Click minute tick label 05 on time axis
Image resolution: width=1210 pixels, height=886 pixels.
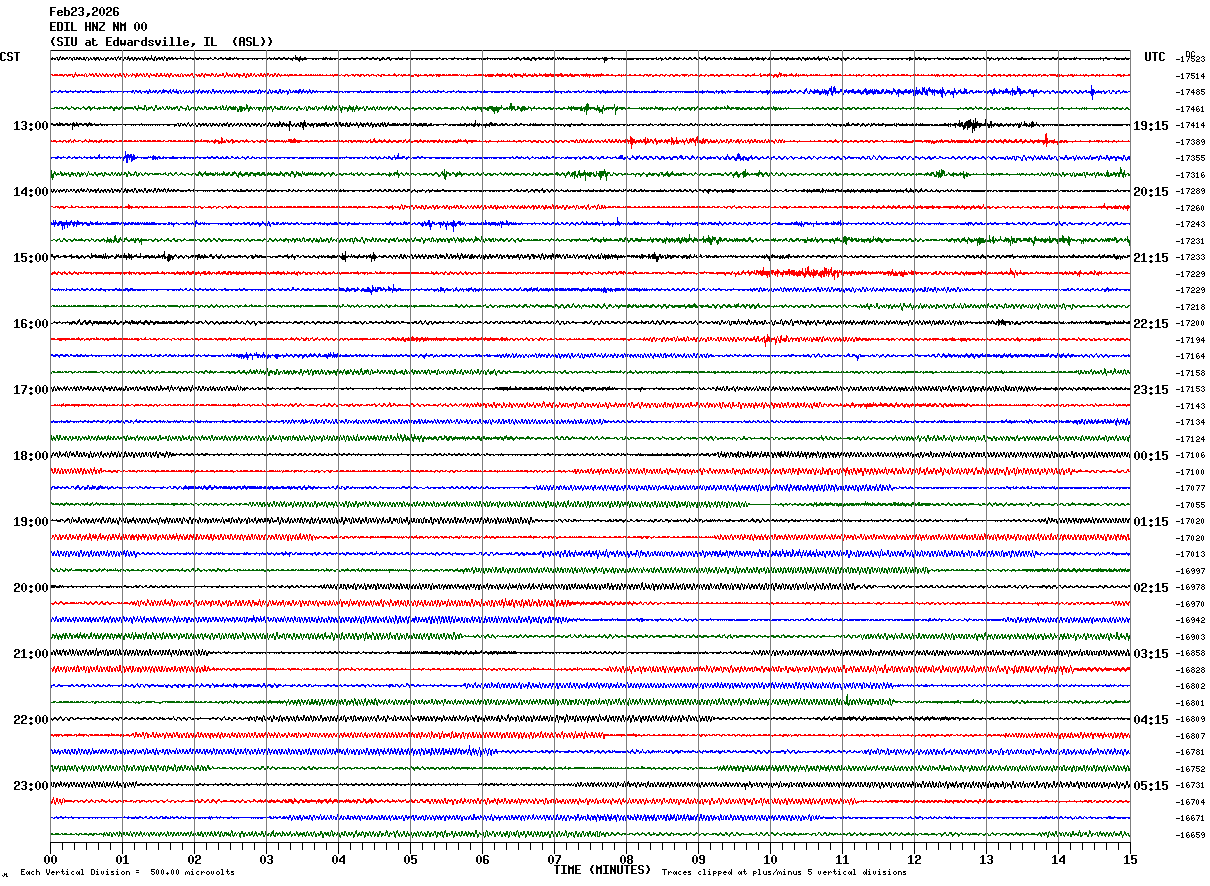[x=410, y=858]
